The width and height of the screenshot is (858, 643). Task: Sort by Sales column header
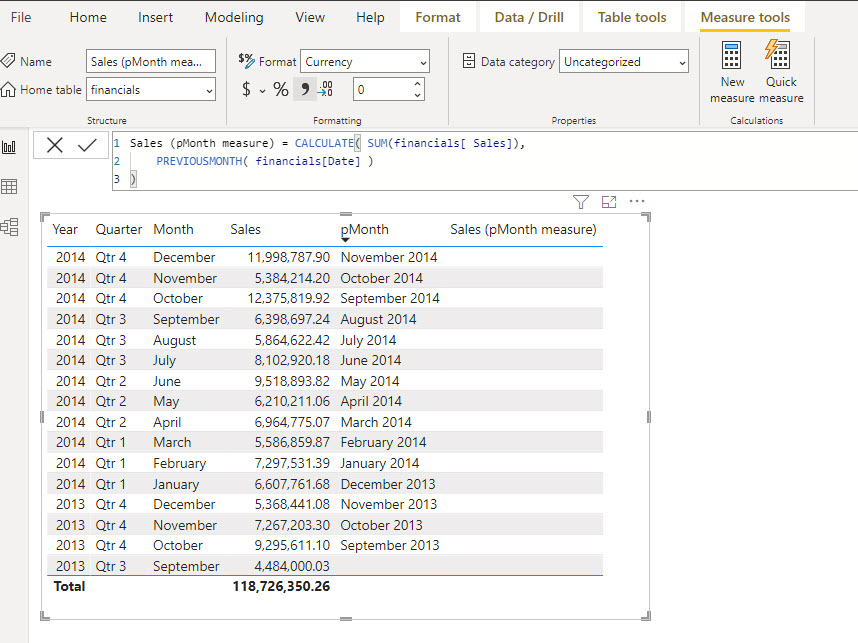245,229
